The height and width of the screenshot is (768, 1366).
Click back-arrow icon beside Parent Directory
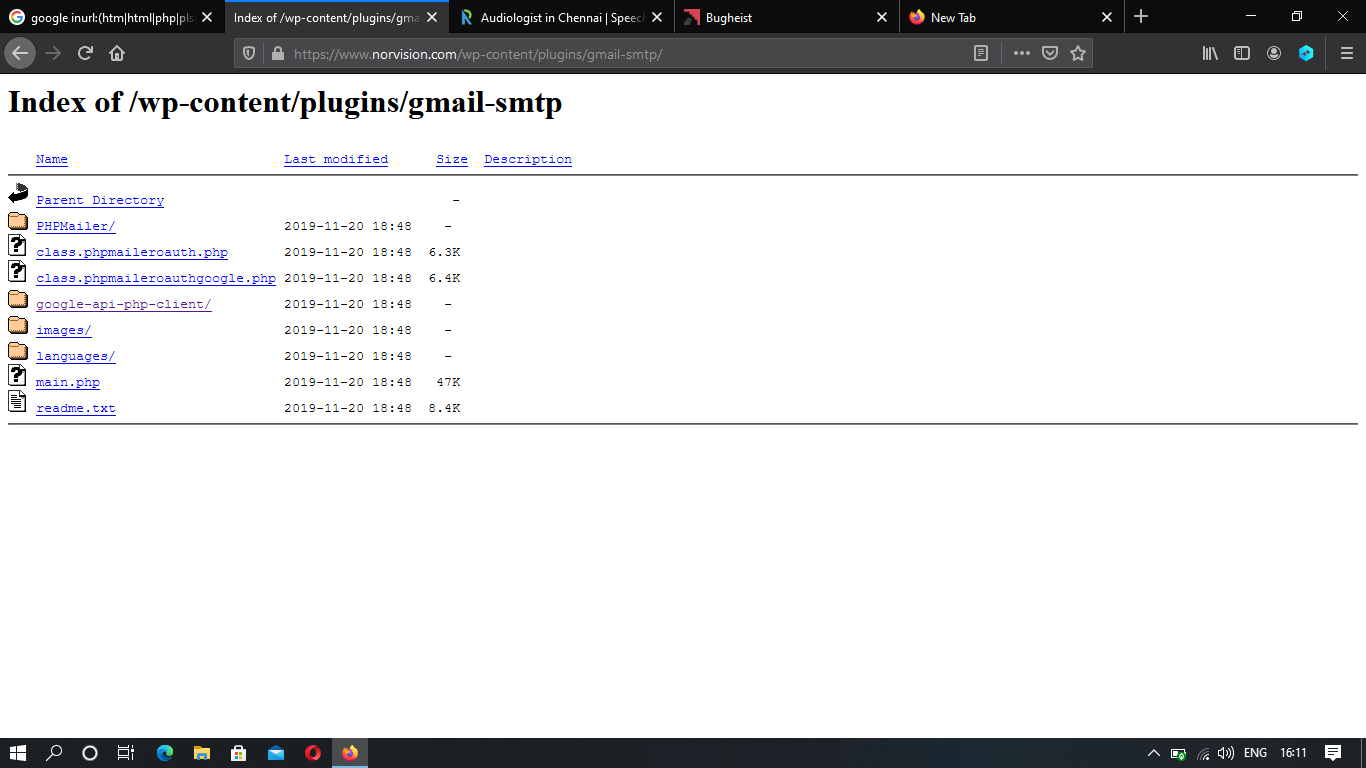point(18,194)
